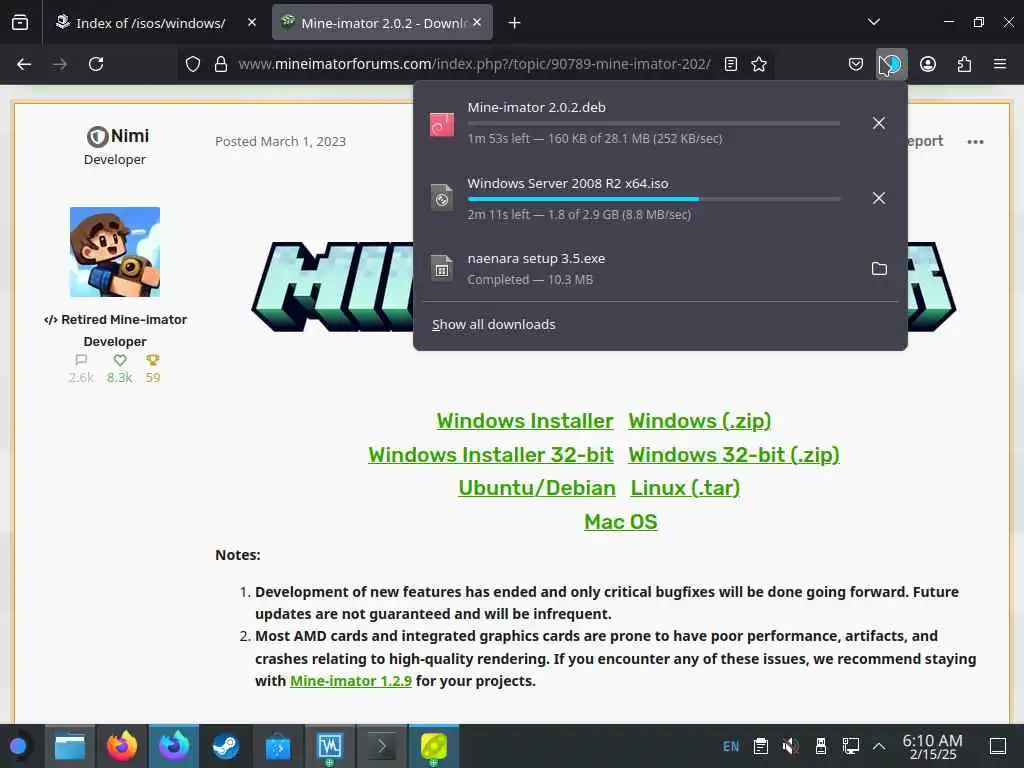Open the trophy count 59 icon
Image resolution: width=1024 pixels, height=768 pixels.
(153, 360)
